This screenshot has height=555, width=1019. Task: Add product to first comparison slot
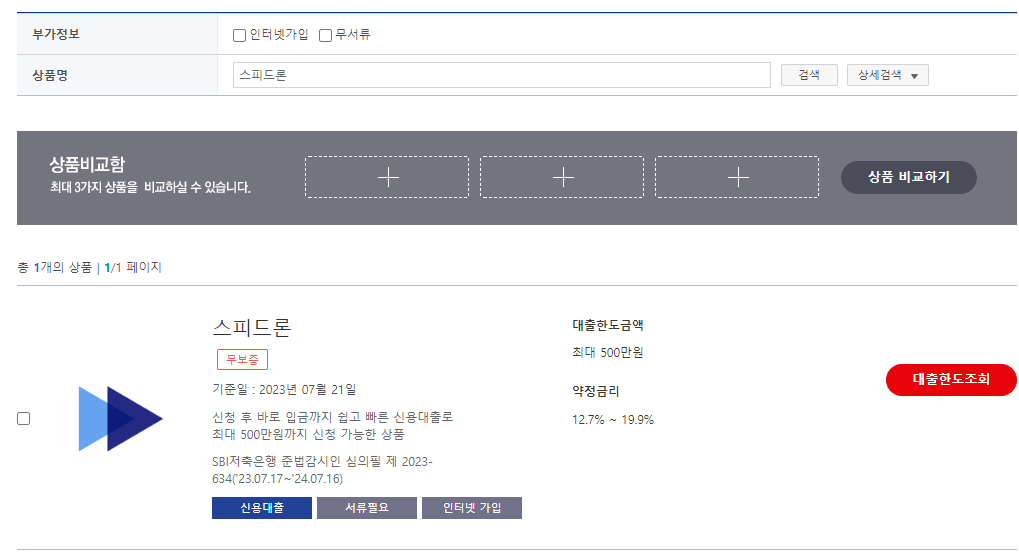click(x=387, y=177)
